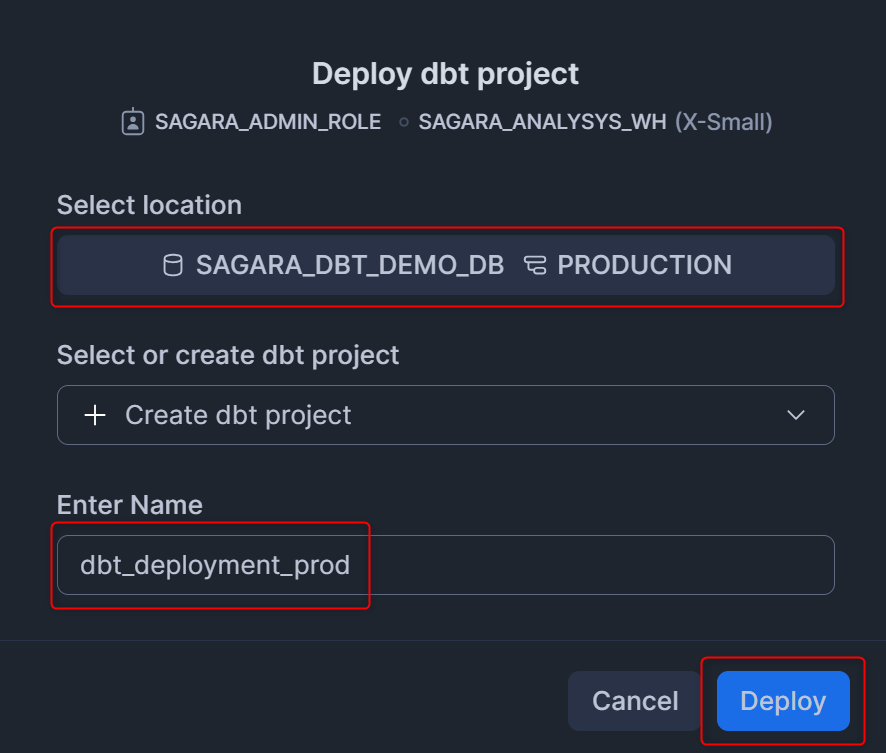Click the Deploy button

coord(783,701)
